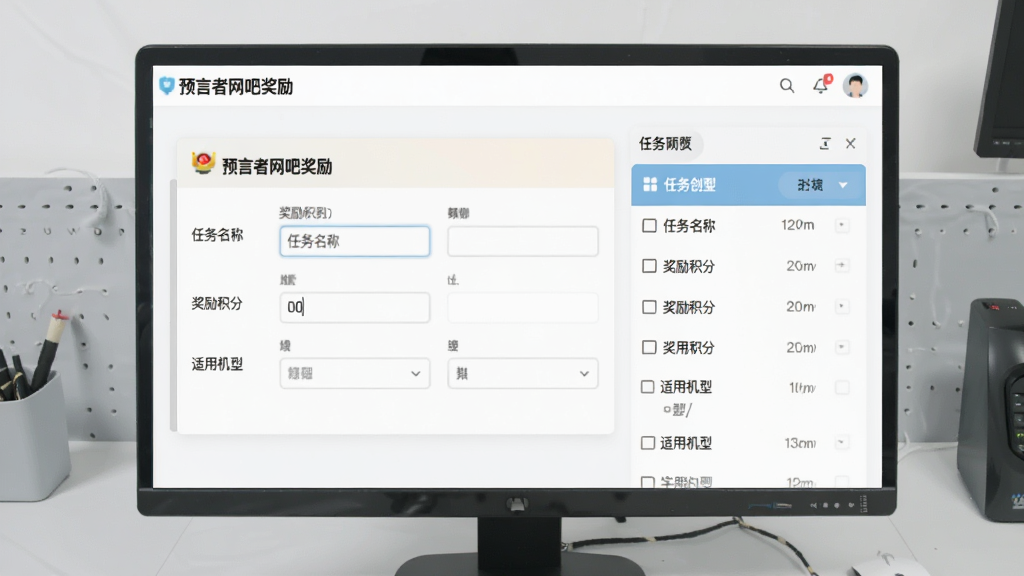Image resolution: width=1024 pixels, height=576 pixels.
Task: Click the empty input beside the 任务名称 field
Action: point(522,241)
